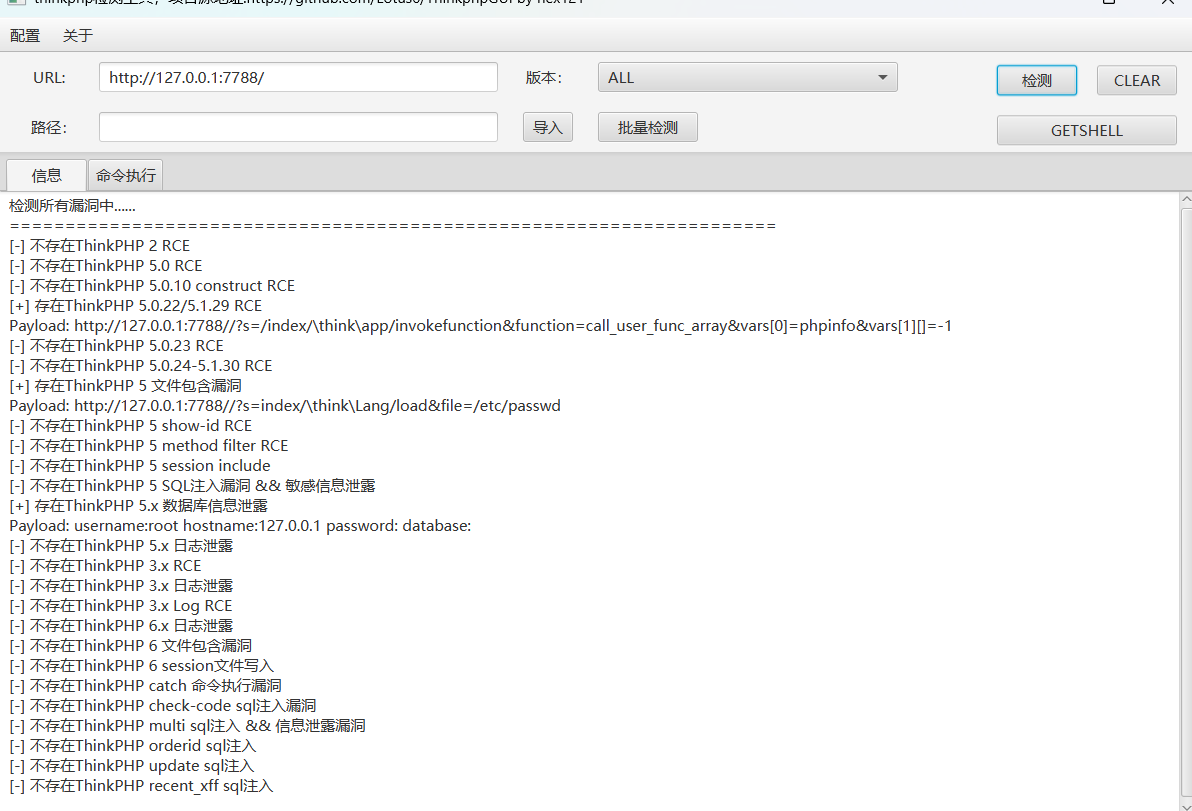This screenshot has height=811, width=1192.
Task: Click the line 不存在ThinkPHP 2 RCE
Action: tap(100, 246)
